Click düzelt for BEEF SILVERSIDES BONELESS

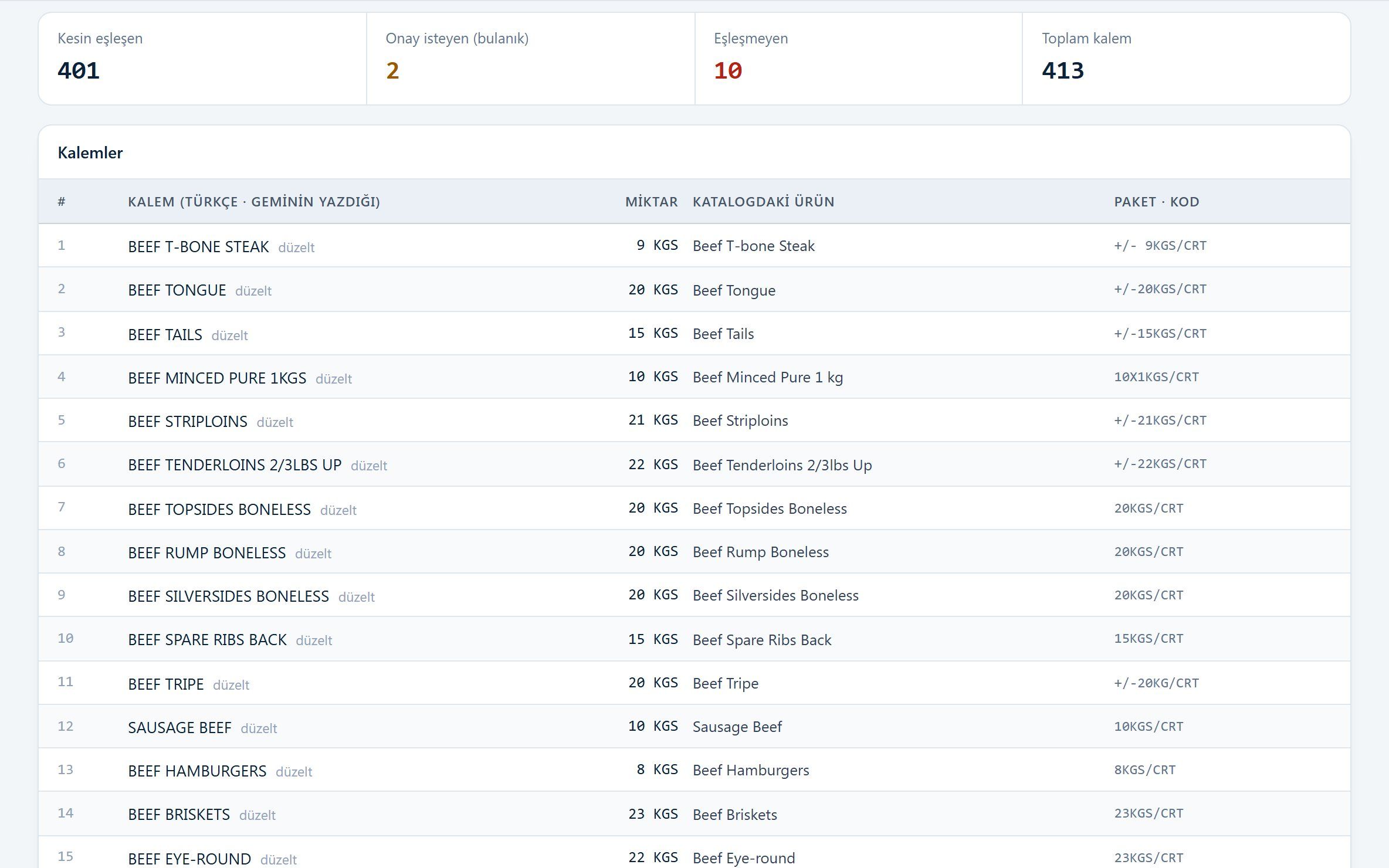357,597
